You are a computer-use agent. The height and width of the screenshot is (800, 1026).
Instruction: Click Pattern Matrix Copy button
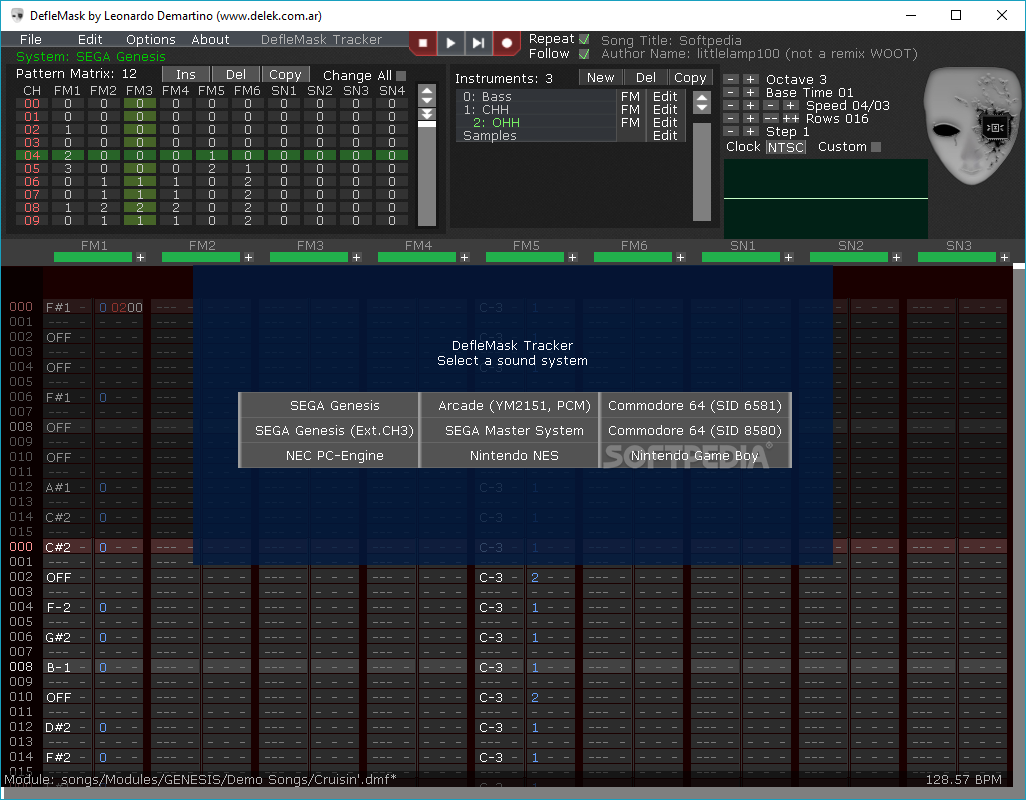point(285,75)
